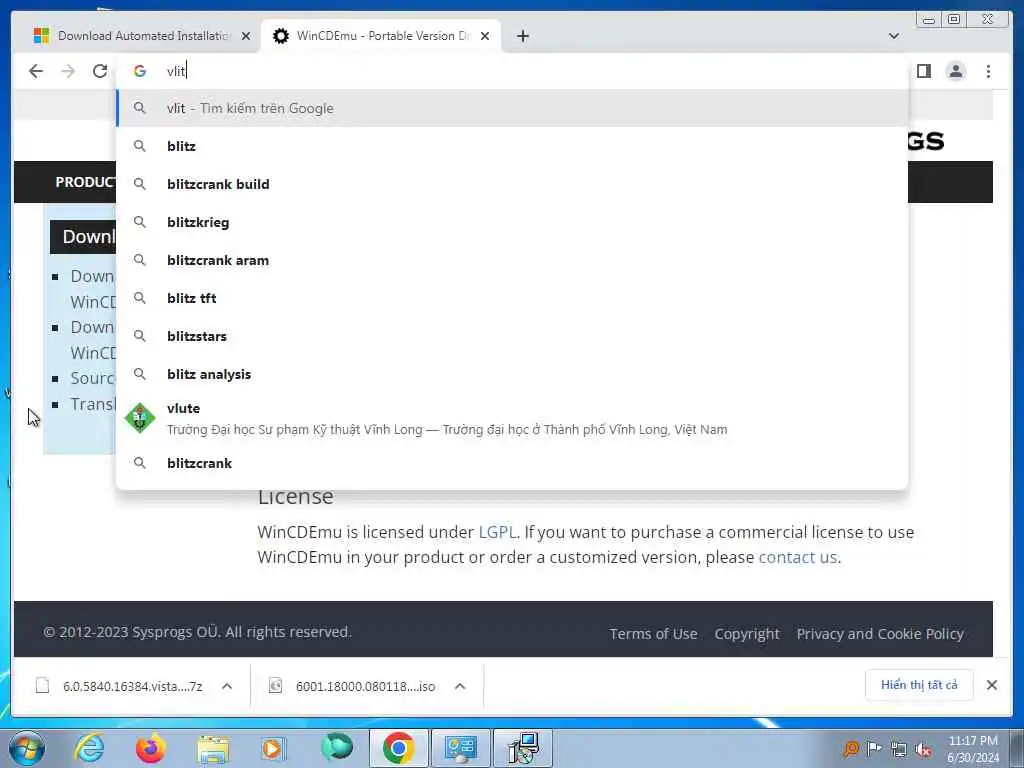1024x768 pixels.
Task: Open Windows Media Player from the taskbar
Action: click(274, 748)
